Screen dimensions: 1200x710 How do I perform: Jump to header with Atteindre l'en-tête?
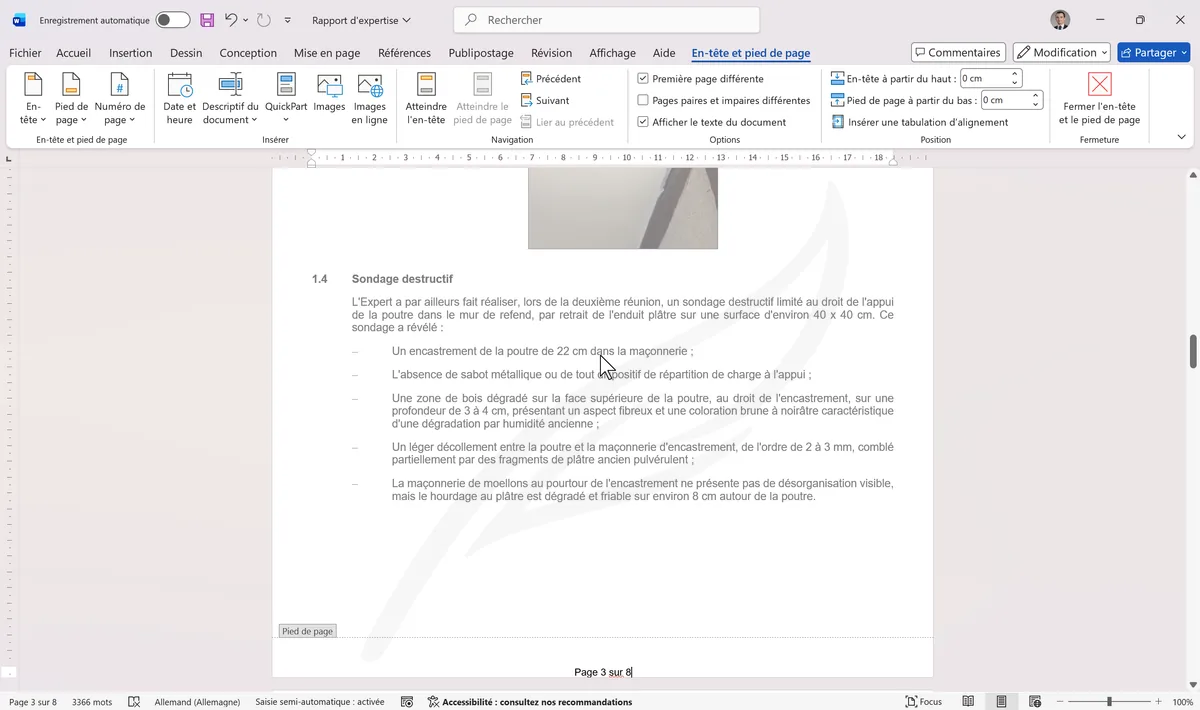pyautogui.click(x=425, y=98)
